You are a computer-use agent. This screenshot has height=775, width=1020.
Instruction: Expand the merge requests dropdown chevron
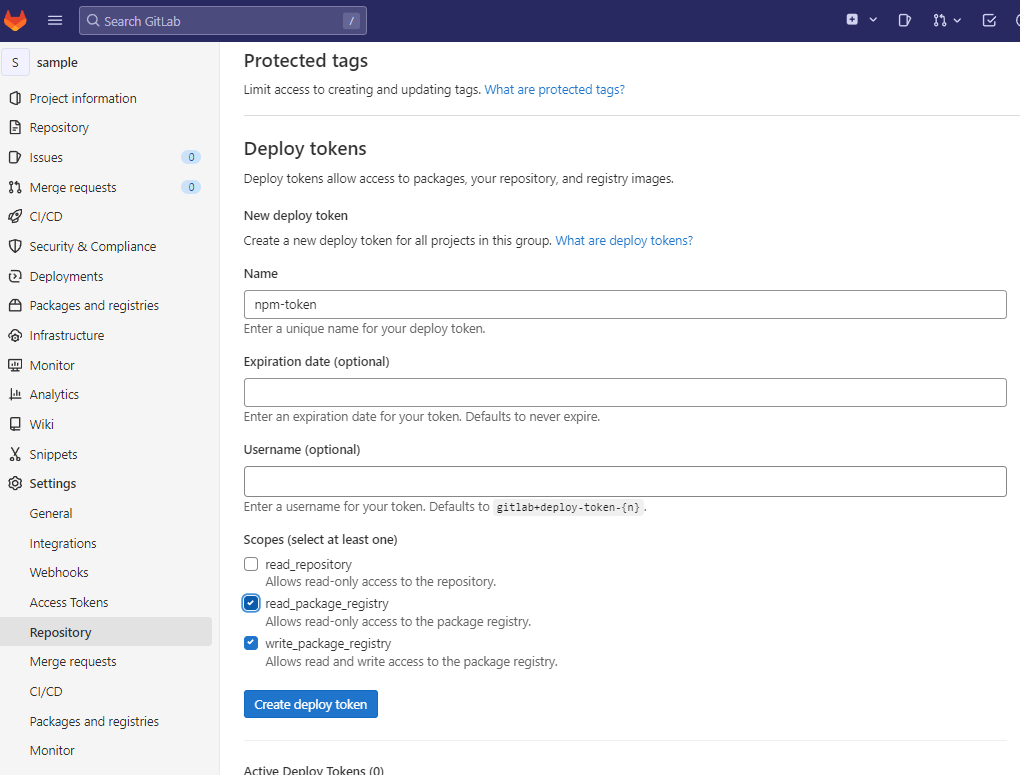click(x=956, y=19)
